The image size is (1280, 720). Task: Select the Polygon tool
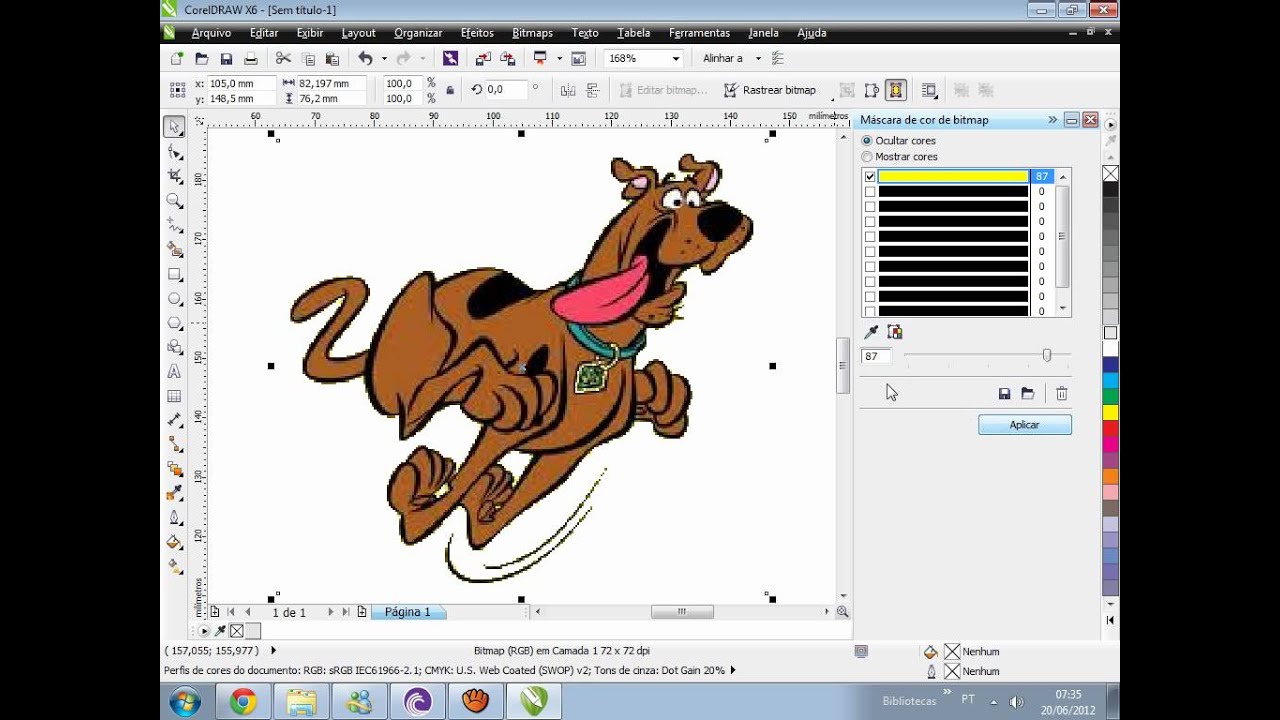tap(175, 323)
